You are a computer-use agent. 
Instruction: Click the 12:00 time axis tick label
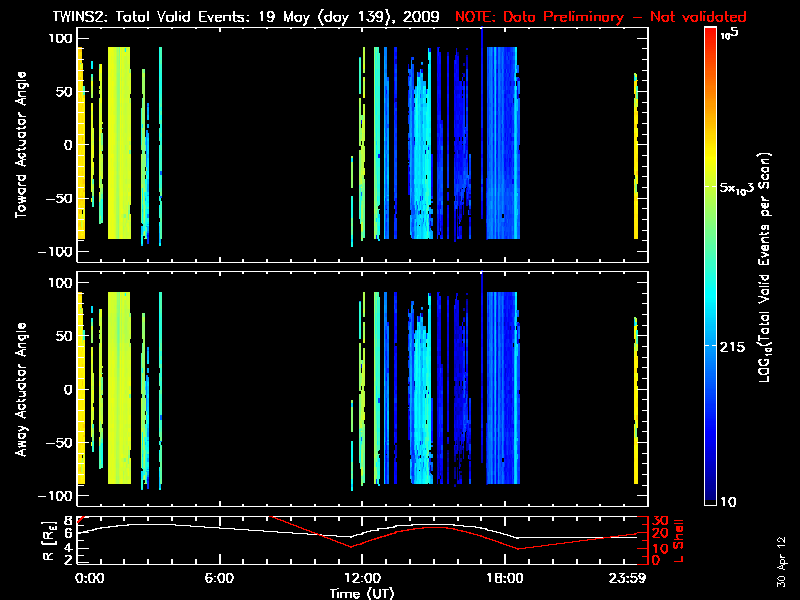[x=361, y=578]
